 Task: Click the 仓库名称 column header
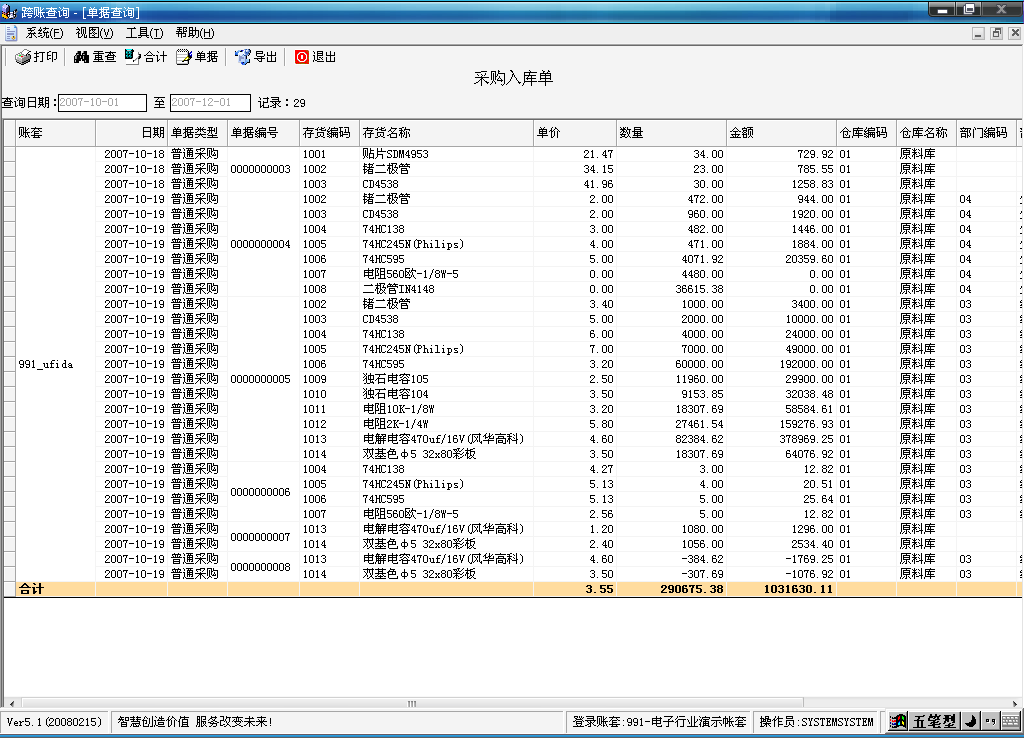pyautogui.click(x=926, y=133)
